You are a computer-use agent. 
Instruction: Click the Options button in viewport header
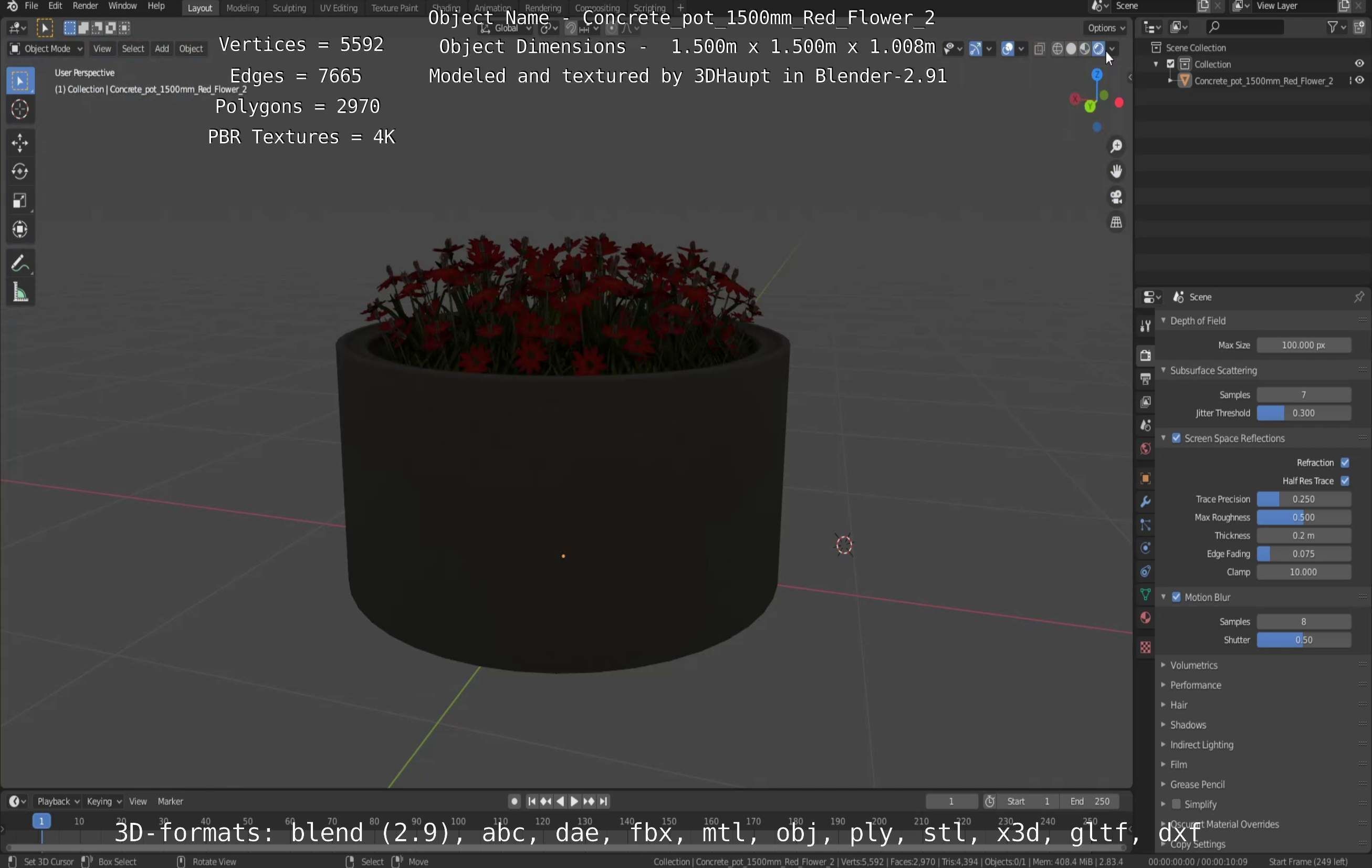point(1105,28)
